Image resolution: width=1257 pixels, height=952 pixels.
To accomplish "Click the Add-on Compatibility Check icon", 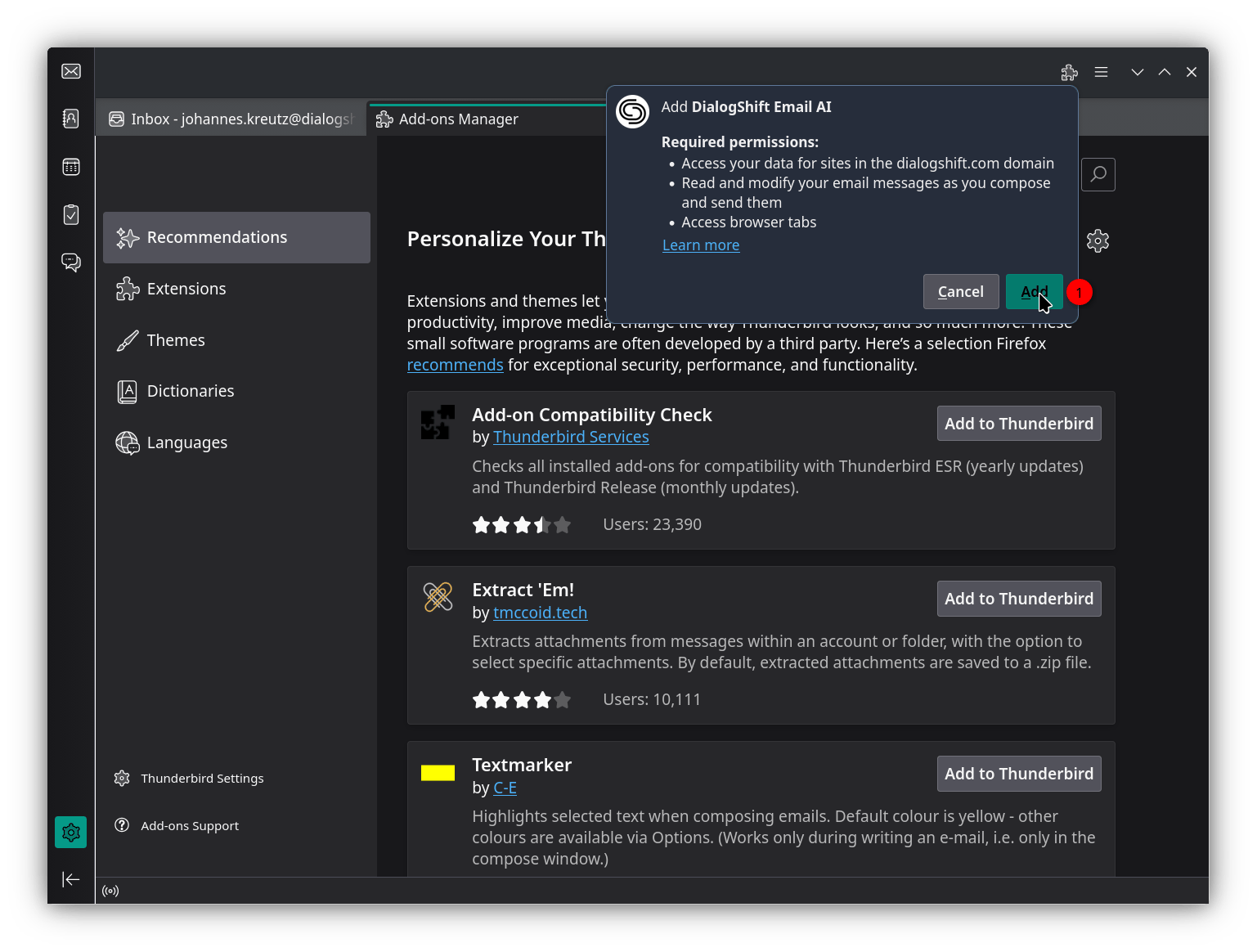I will (438, 422).
